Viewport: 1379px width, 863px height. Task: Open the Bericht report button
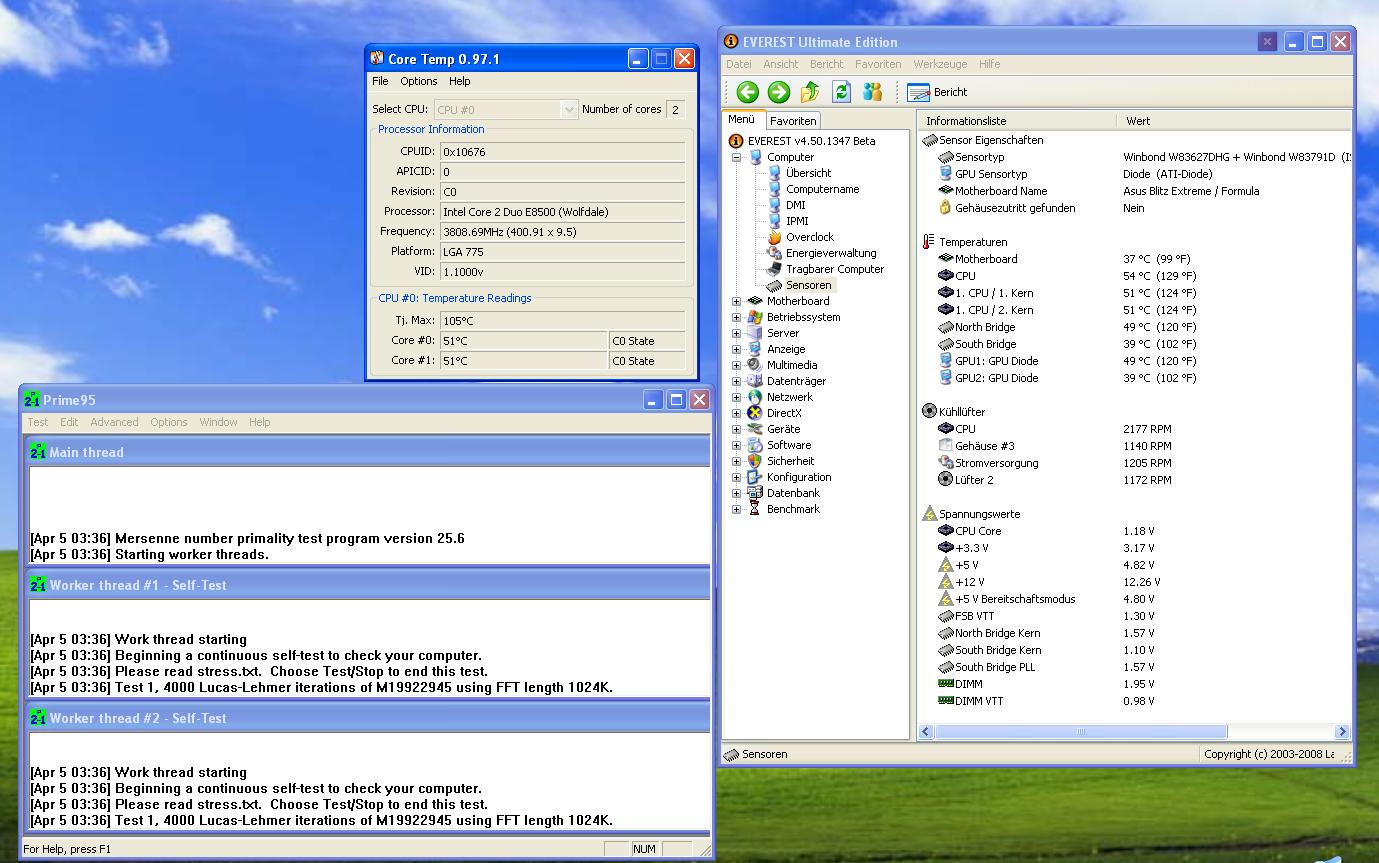pos(937,92)
